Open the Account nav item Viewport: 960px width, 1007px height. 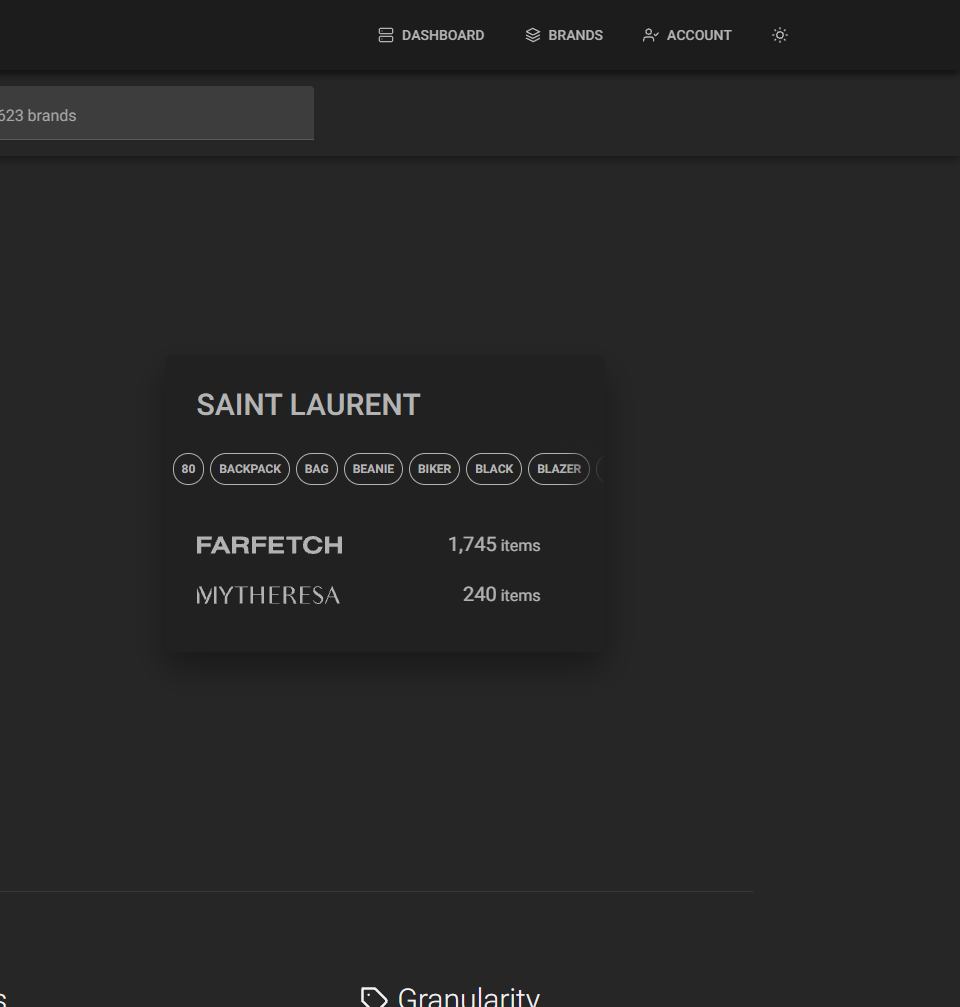click(x=686, y=35)
